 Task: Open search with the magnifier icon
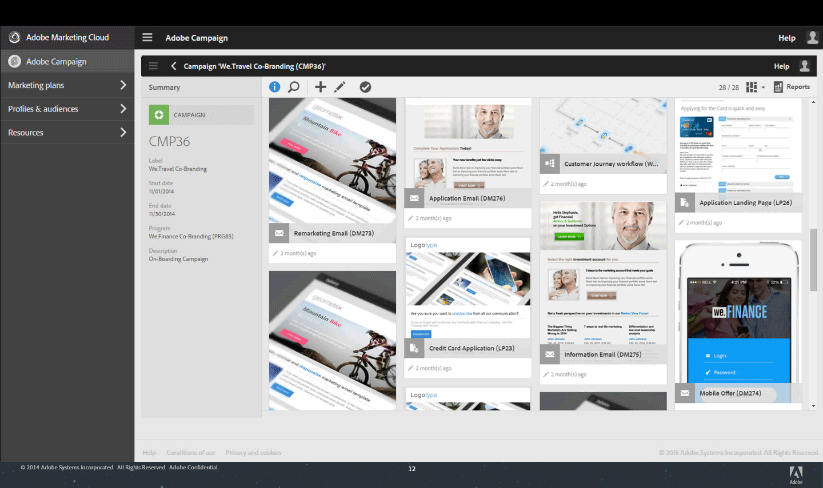pyautogui.click(x=294, y=87)
